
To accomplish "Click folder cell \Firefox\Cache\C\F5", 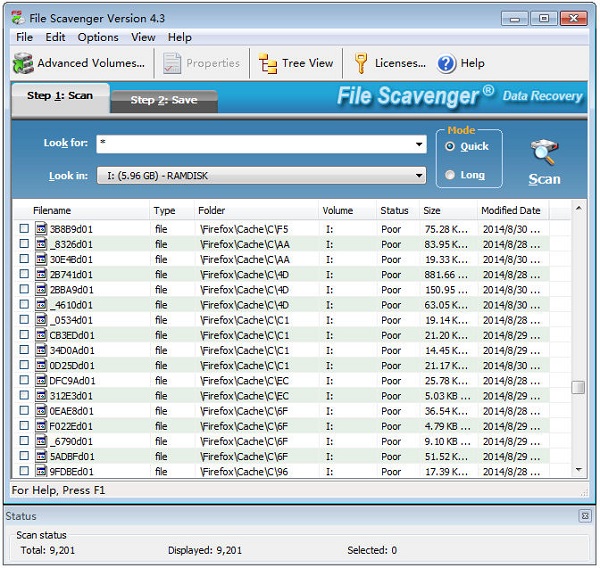I will [x=244, y=229].
